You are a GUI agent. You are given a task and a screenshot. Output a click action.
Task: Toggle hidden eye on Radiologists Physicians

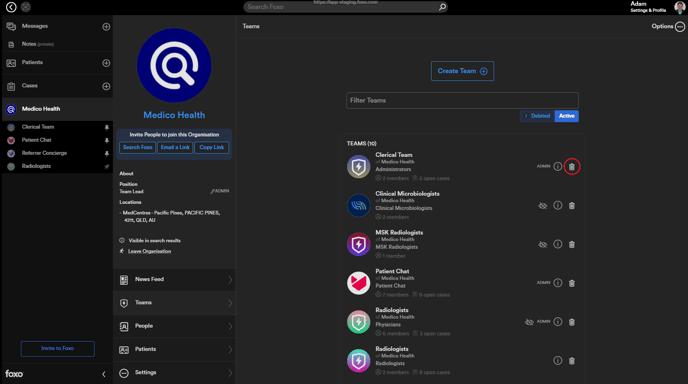click(529, 322)
